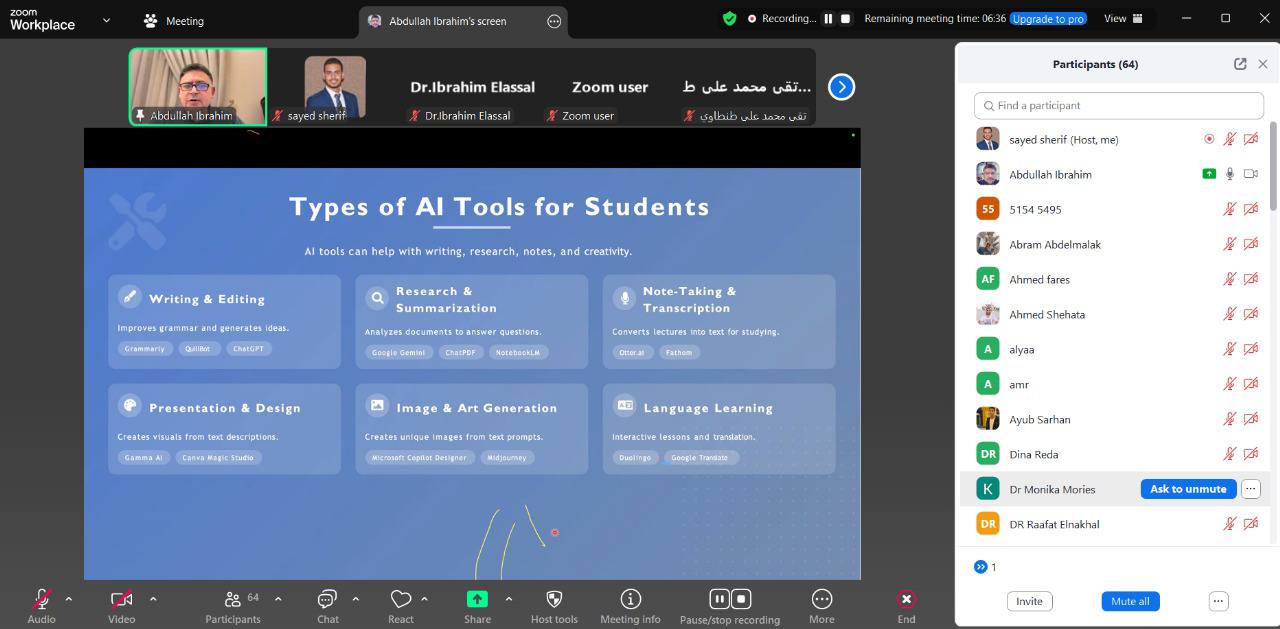Click Abram Abdelmalak's camera off icon
The image size is (1280, 629).
pos(1250,244)
